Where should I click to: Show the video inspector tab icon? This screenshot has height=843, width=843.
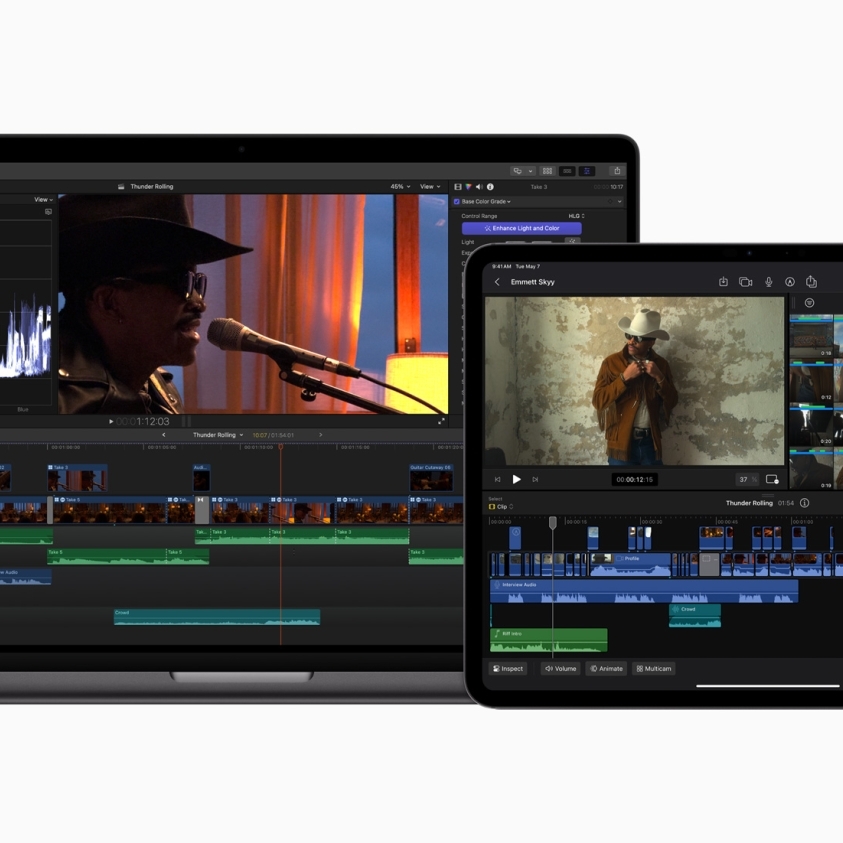458,187
